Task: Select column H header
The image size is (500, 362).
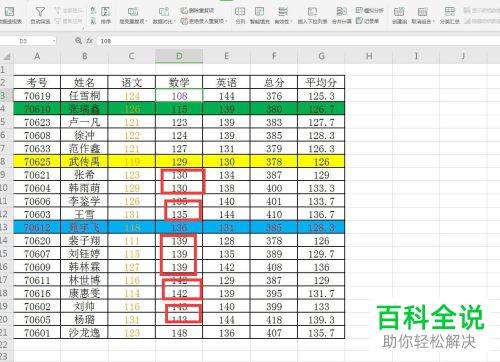Action: [369, 56]
